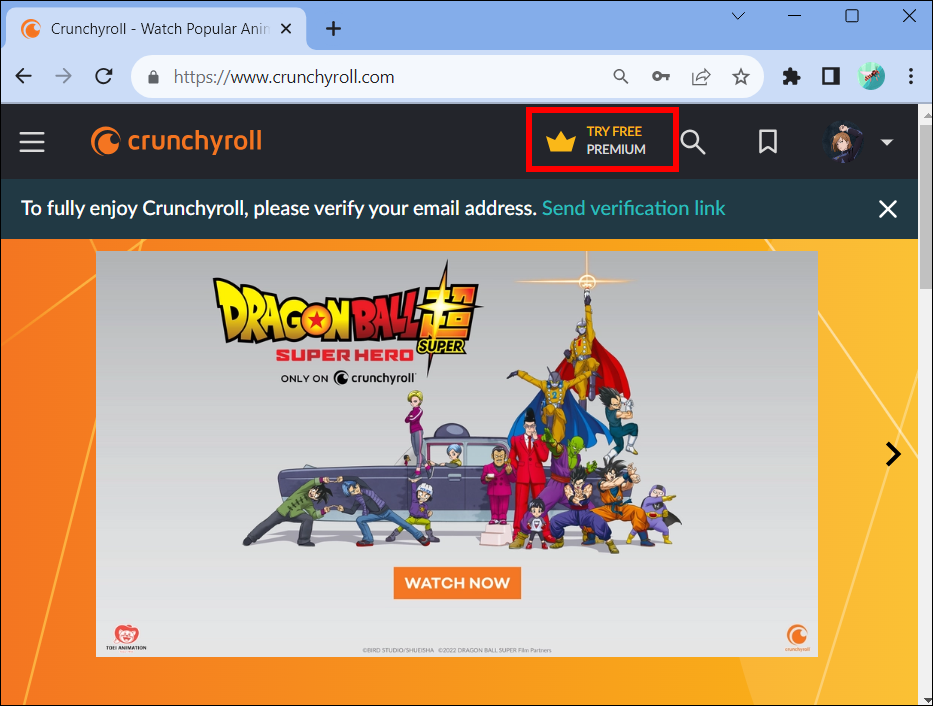The width and height of the screenshot is (933, 706).
Task: Open saved passwords key icon
Action: [660, 77]
